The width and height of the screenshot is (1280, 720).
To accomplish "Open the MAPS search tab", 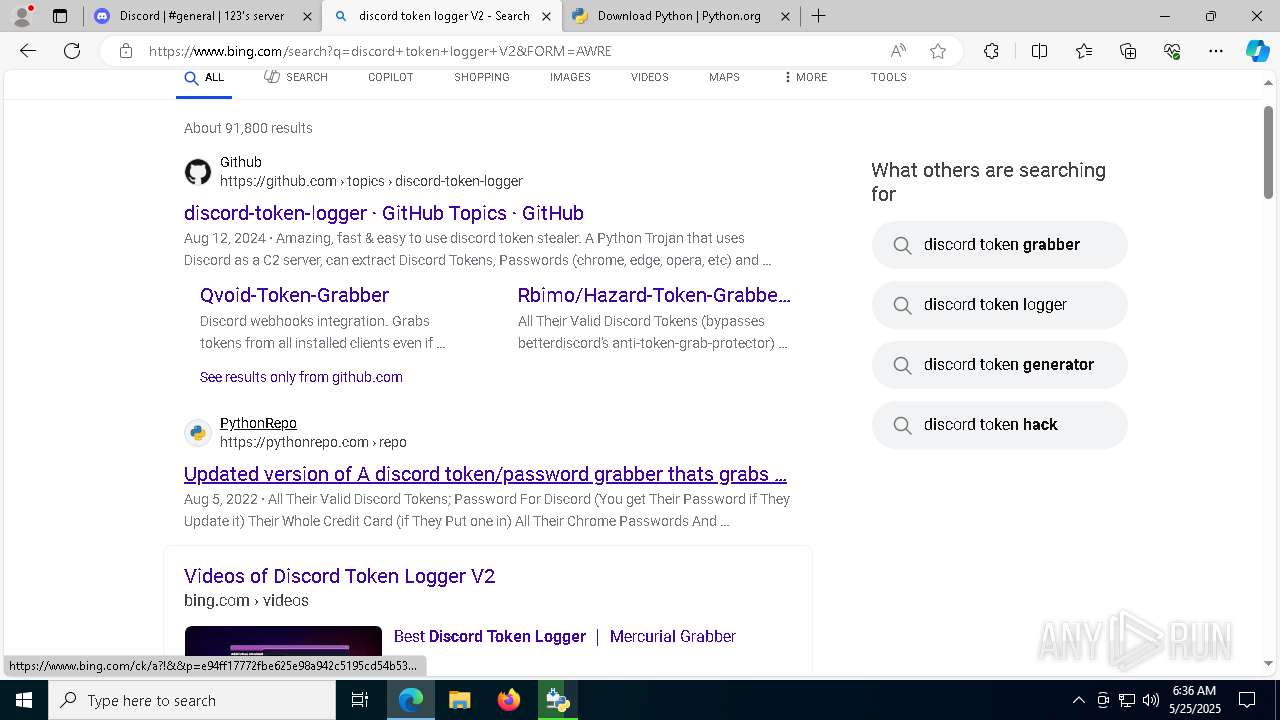I will (x=724, y=78).
